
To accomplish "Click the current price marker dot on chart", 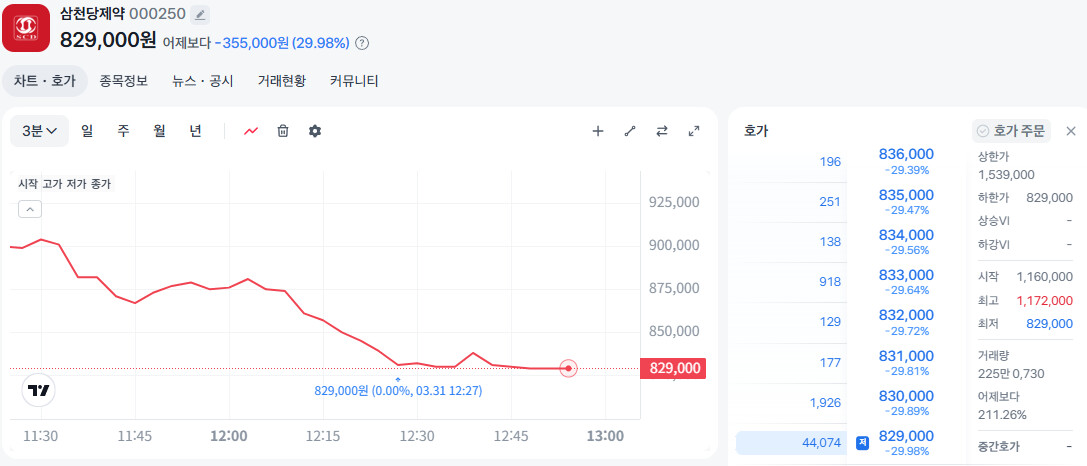I will pyautogui.click(x=568, y=368).
